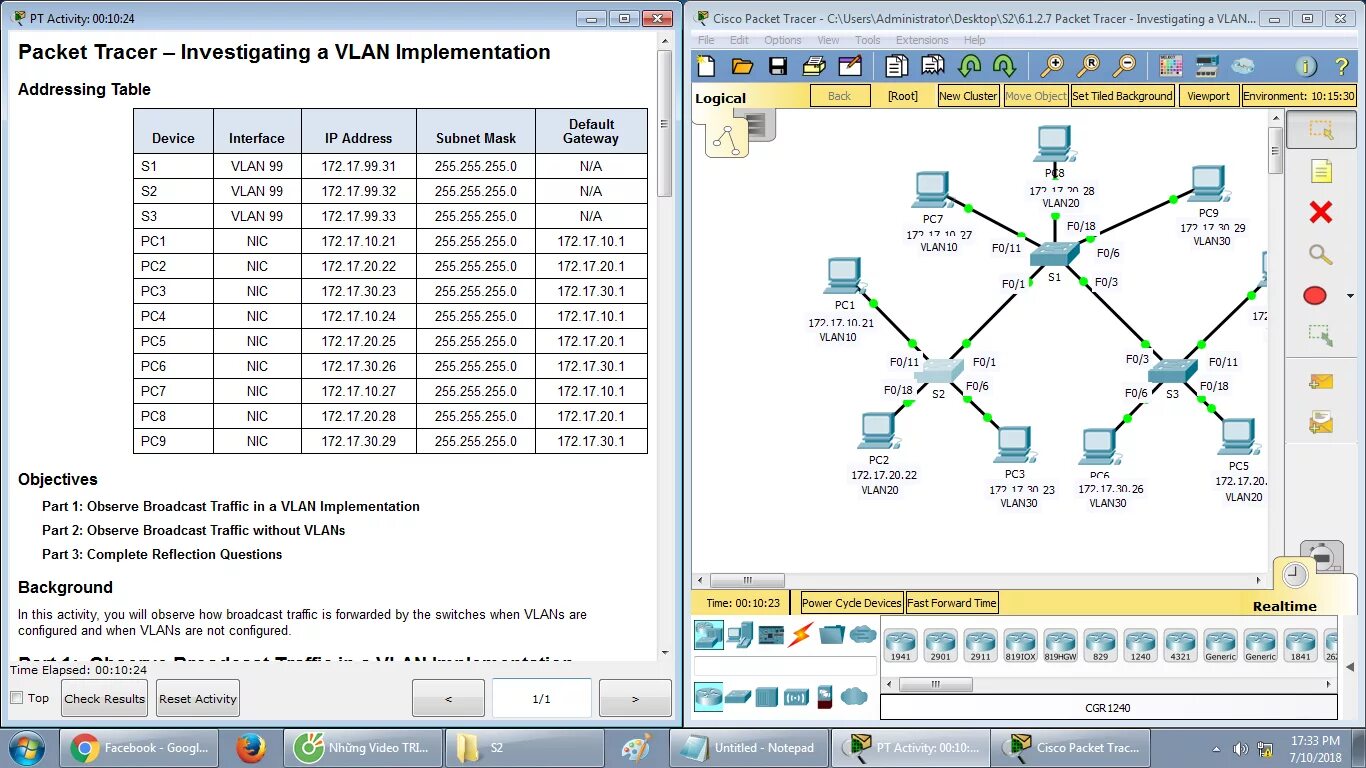Click the Save floppy disk icon

[778, 66]
